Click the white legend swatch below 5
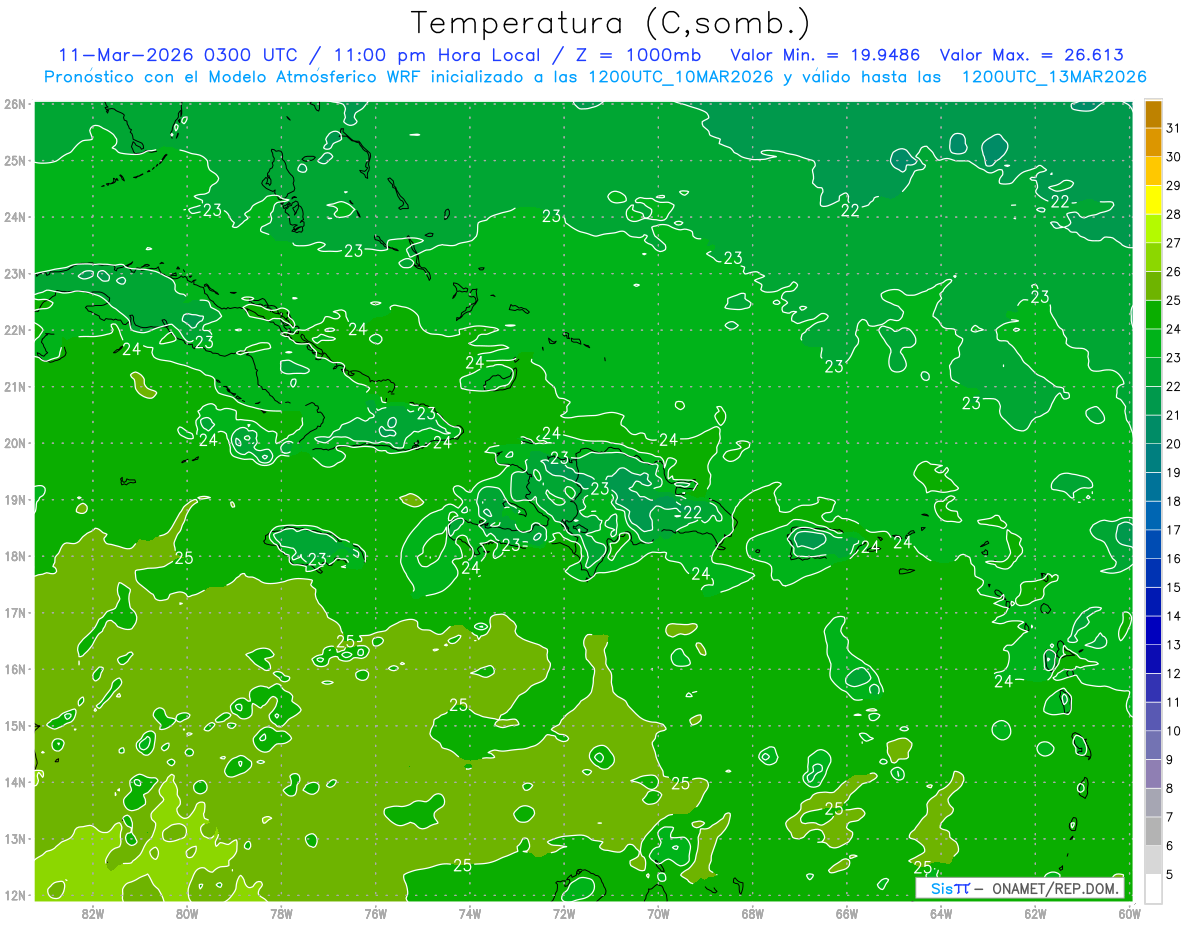1200x927 pixels. tap(1153, 888)
